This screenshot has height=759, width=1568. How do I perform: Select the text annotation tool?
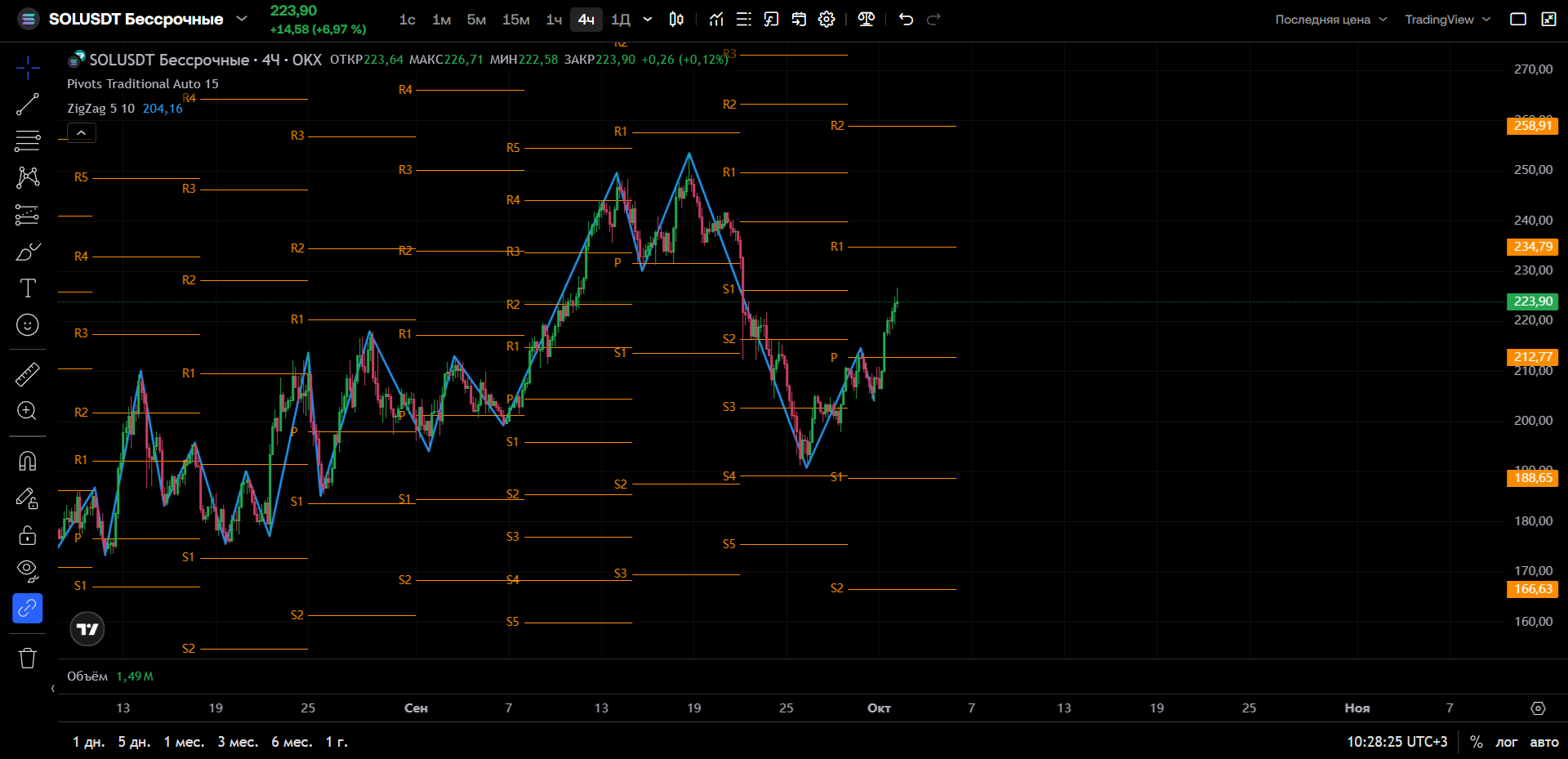pos(28,288)
